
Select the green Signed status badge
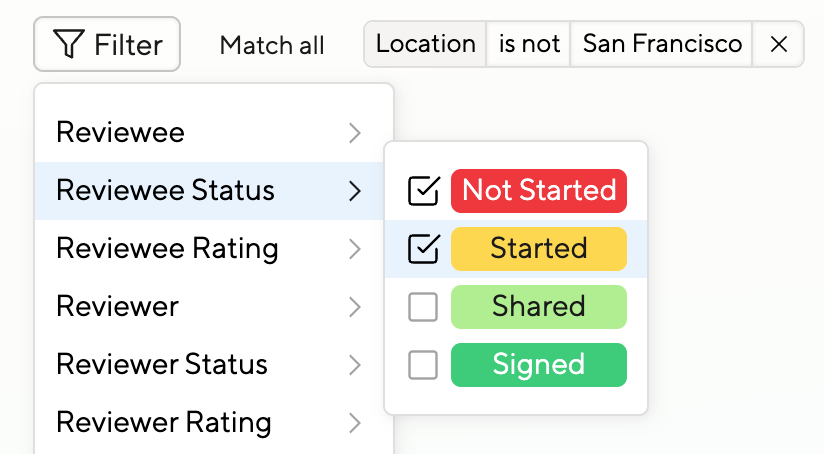pos(539,365)
